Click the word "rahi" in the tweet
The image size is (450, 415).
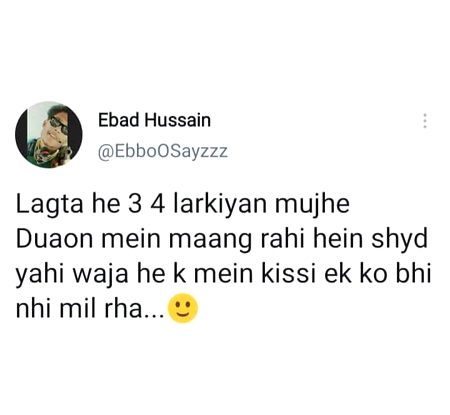282,239
